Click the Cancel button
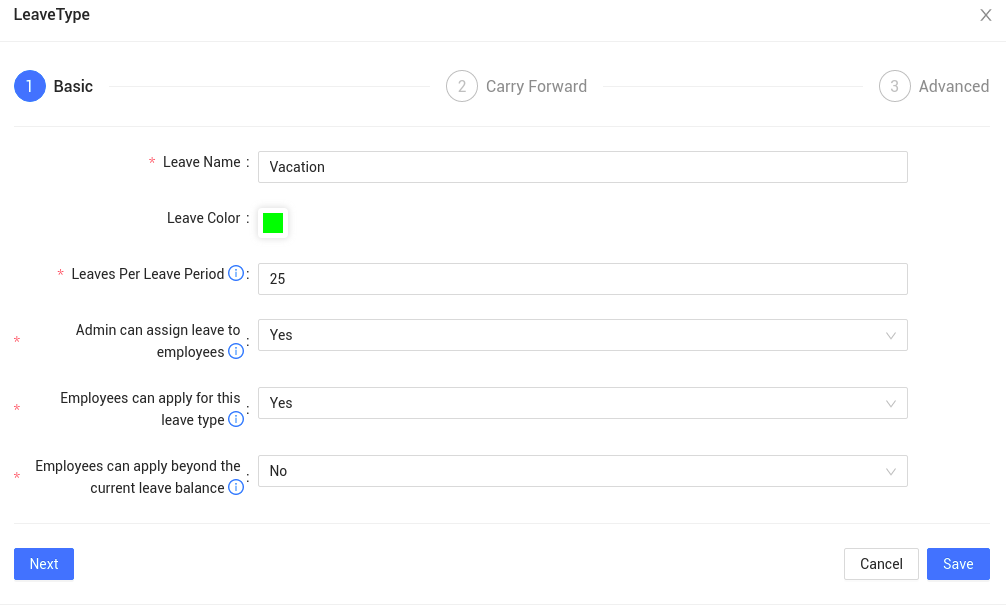Image resolution: width=1006 pixels, height=610 pixels. 881,564
